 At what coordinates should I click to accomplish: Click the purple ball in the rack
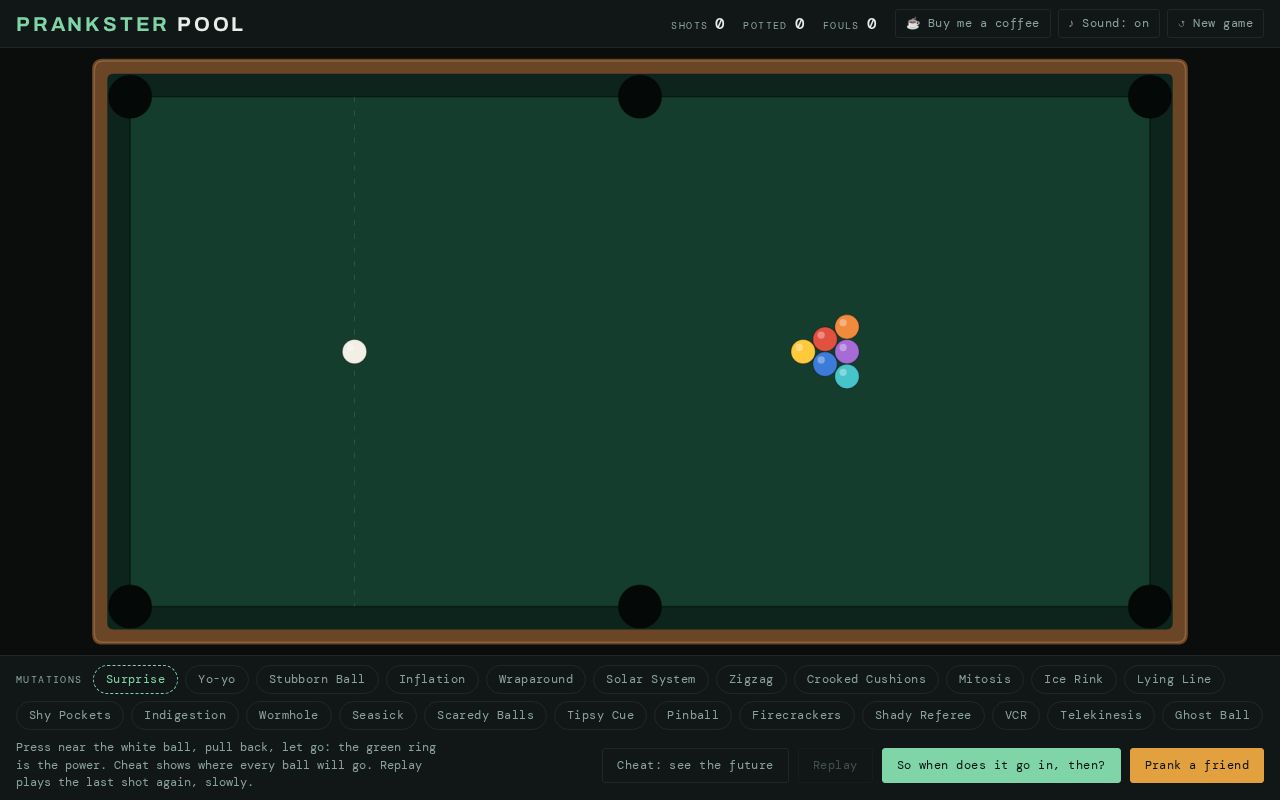(x=847, y=351)
